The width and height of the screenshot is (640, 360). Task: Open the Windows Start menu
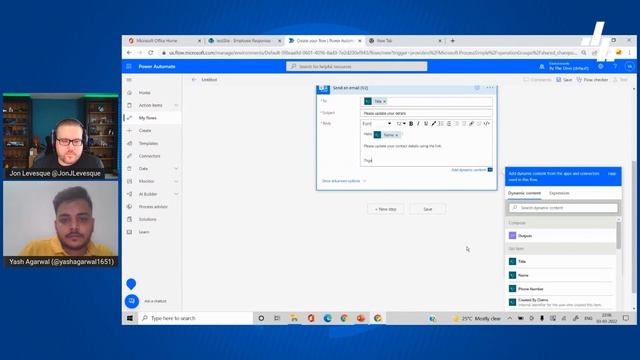pos(130,318)
